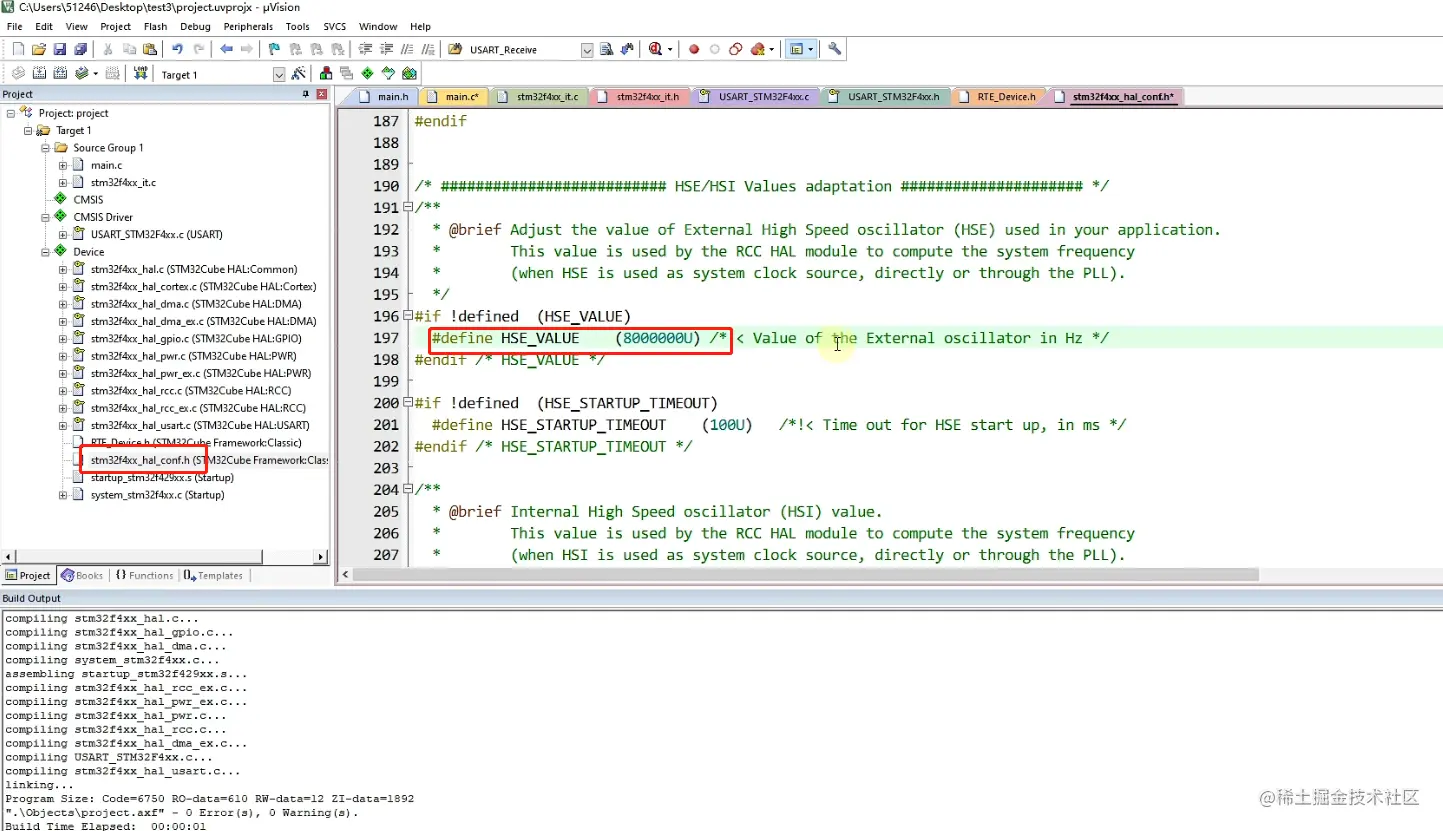Close the Project panel
This screenshot has width=1443, height=831.
[x=321, y=94]
